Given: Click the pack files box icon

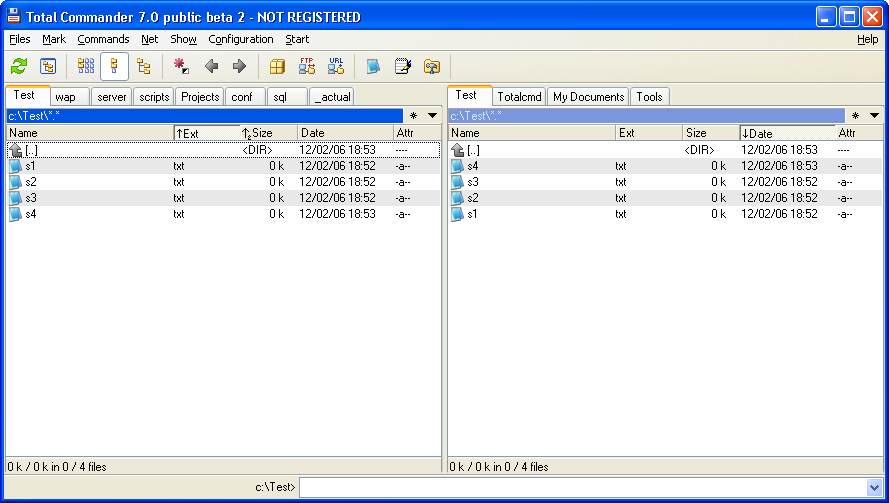Looking at the screenshot, I should pos(277,66).
